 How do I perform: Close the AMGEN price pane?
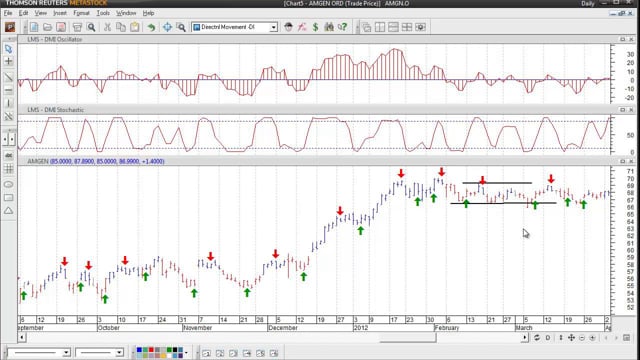point(631,161)
